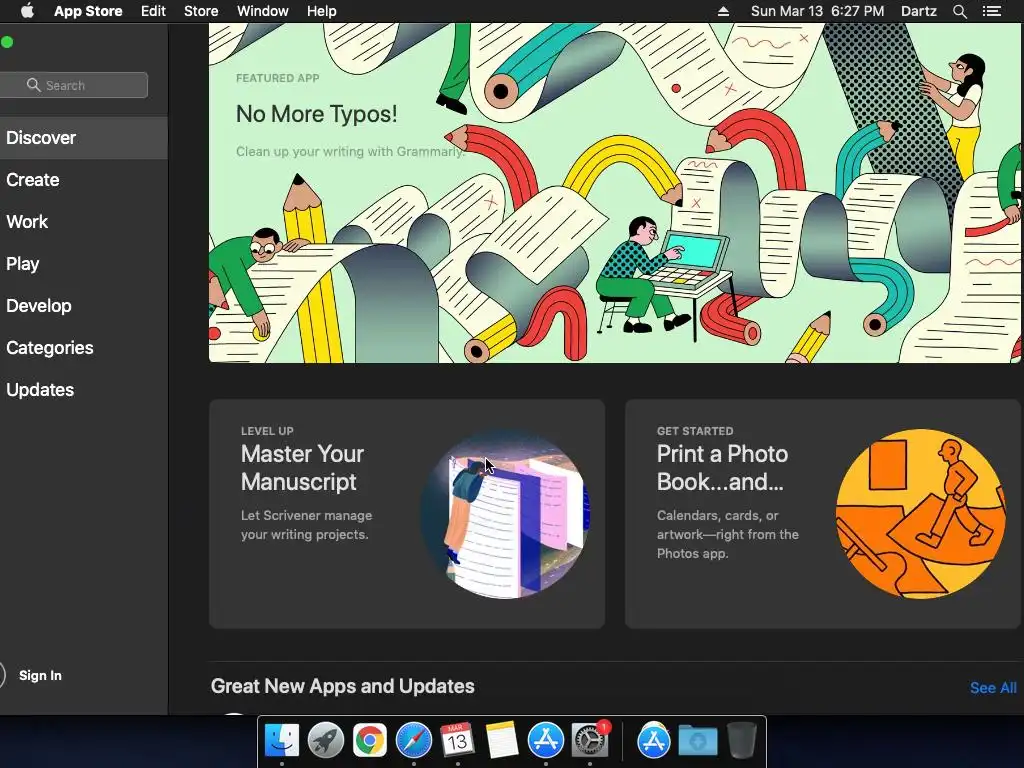Open the App Store menu

pyautogui.click(x=88, y=11)
